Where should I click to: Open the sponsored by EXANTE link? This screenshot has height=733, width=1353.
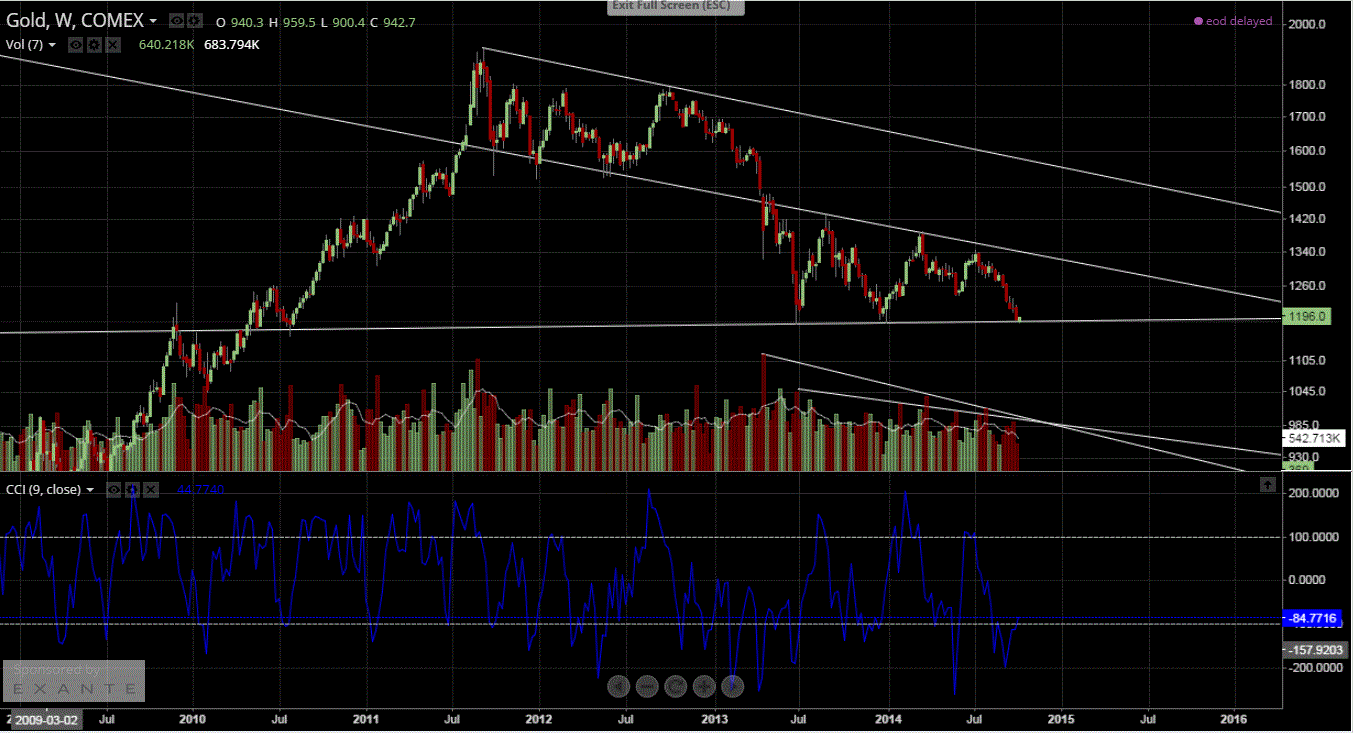[74, 680]
